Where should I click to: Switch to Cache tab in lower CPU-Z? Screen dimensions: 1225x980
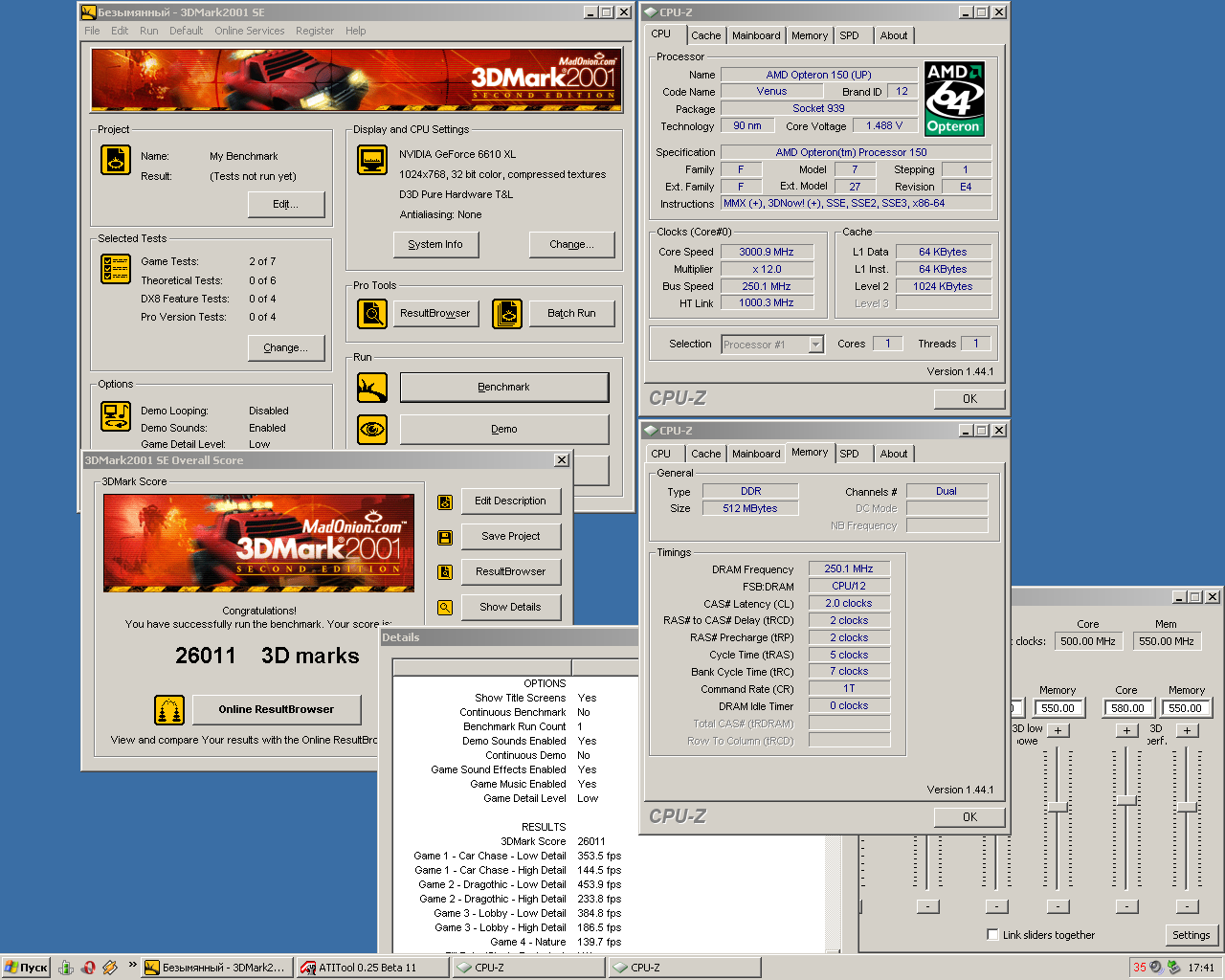[x=706, y=454]
